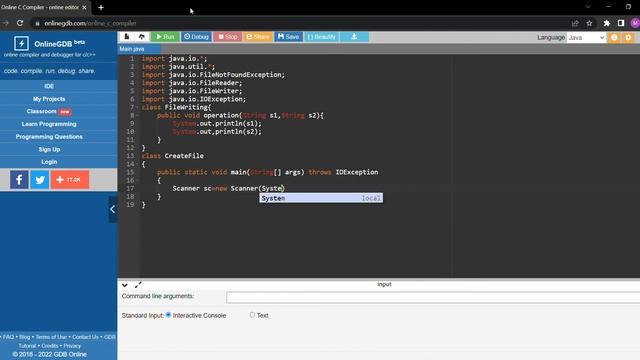Image resolution: width=640 pixels, height=360 pixels.
Task: Open the tab search chevron
Action: tap(588, 7)
